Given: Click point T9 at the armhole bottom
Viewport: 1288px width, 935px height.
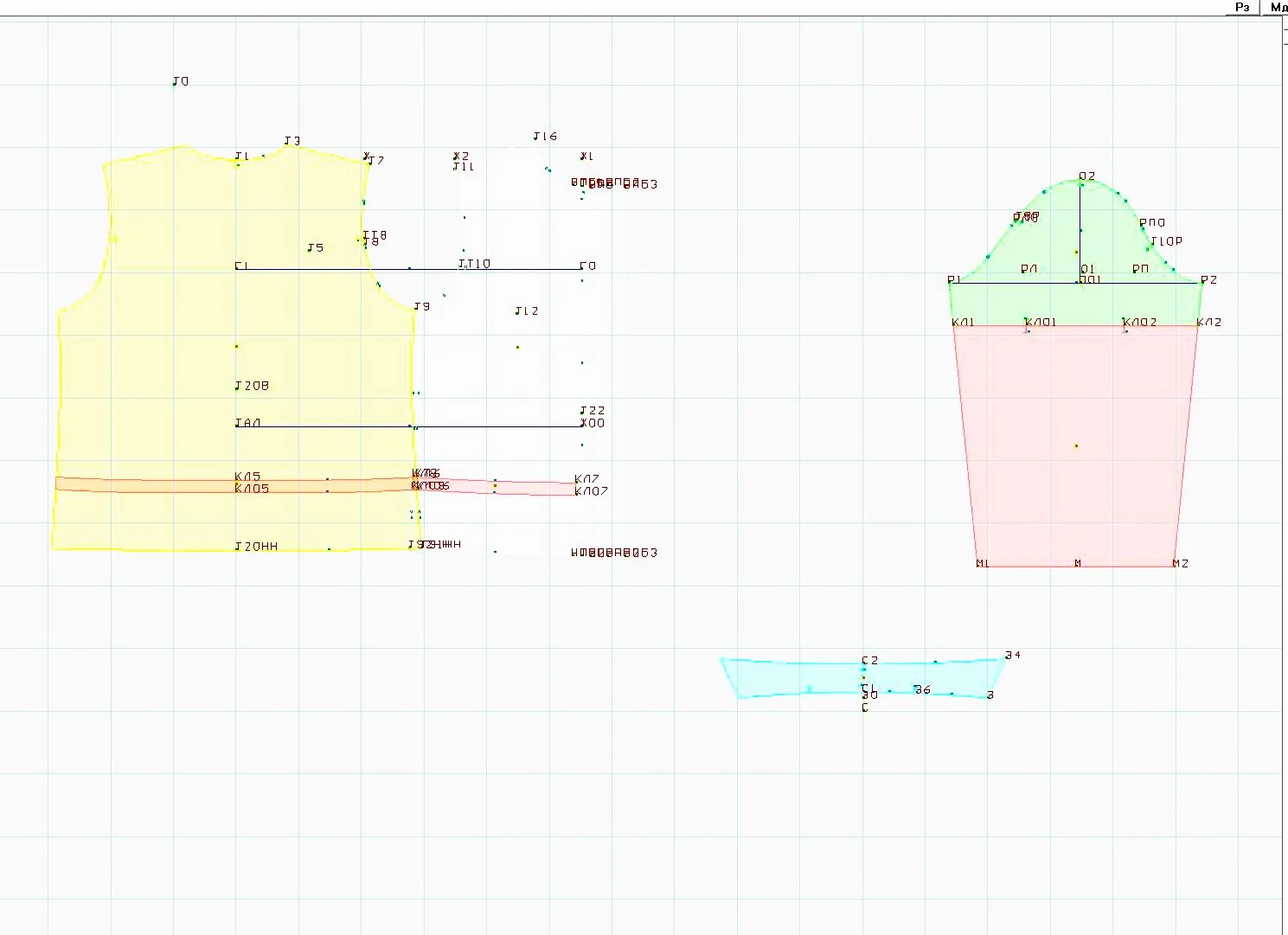Looking at the screenshot, I should click(415, 309).
